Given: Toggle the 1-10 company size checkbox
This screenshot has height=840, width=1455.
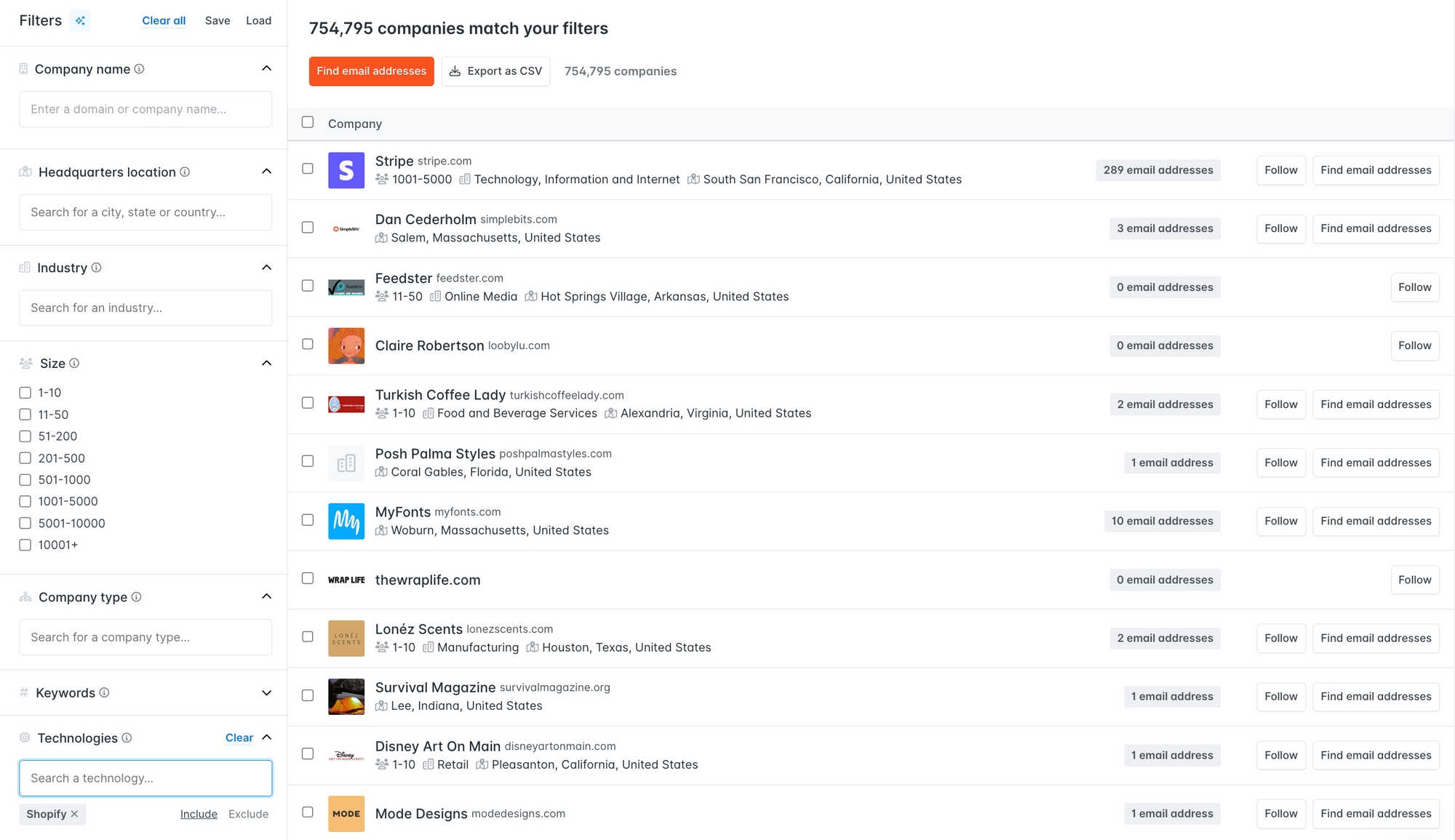Looking at the screenshot, I should 24,392.
